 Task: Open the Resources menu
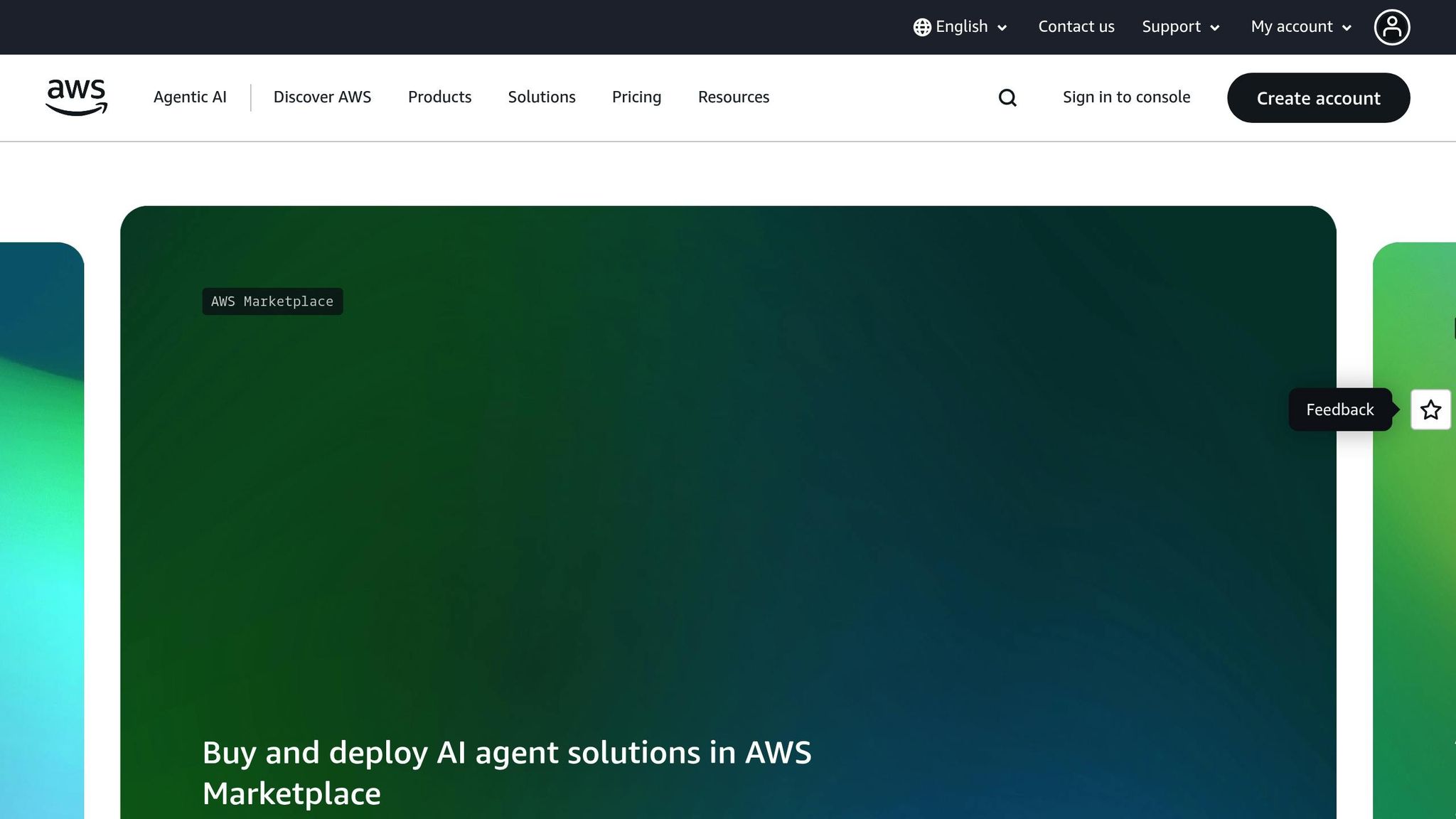[734, 97]
